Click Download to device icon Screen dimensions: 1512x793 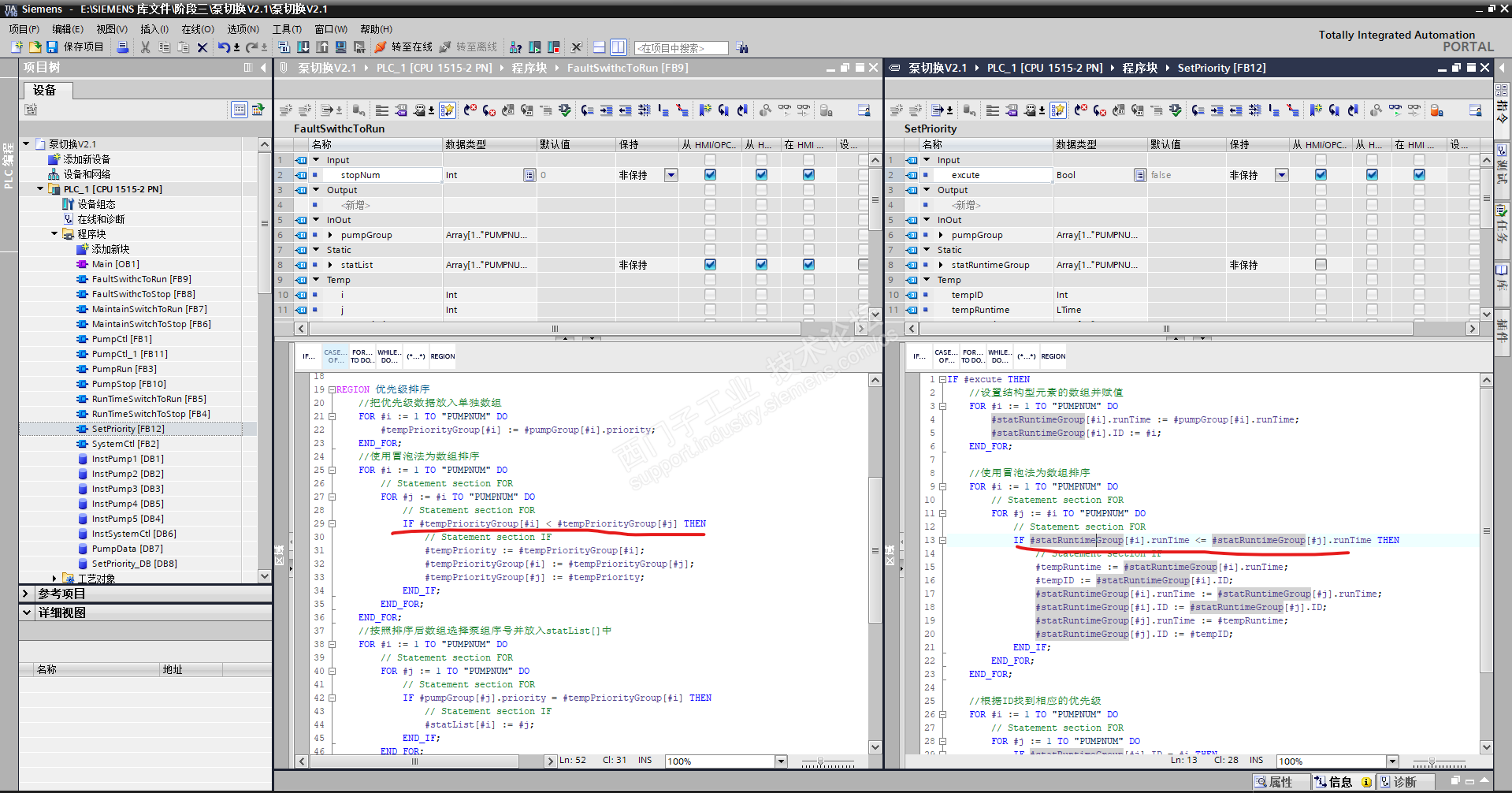tap(303, 47)
